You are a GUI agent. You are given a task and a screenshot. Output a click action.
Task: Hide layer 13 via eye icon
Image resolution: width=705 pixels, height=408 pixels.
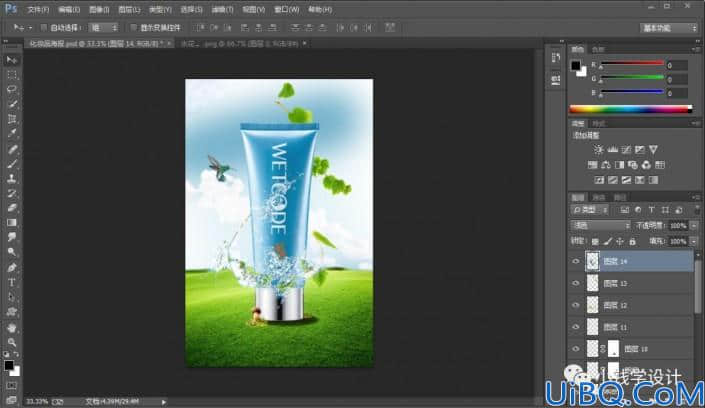click(x=576, y=283)
